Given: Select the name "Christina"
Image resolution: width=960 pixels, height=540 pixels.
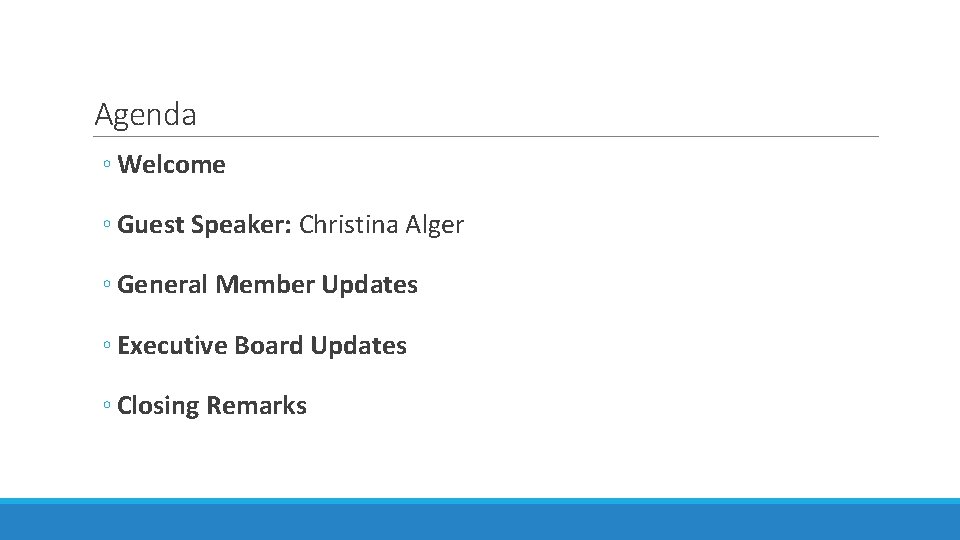Looking at the screenshot, I should (x=348, y=224).
